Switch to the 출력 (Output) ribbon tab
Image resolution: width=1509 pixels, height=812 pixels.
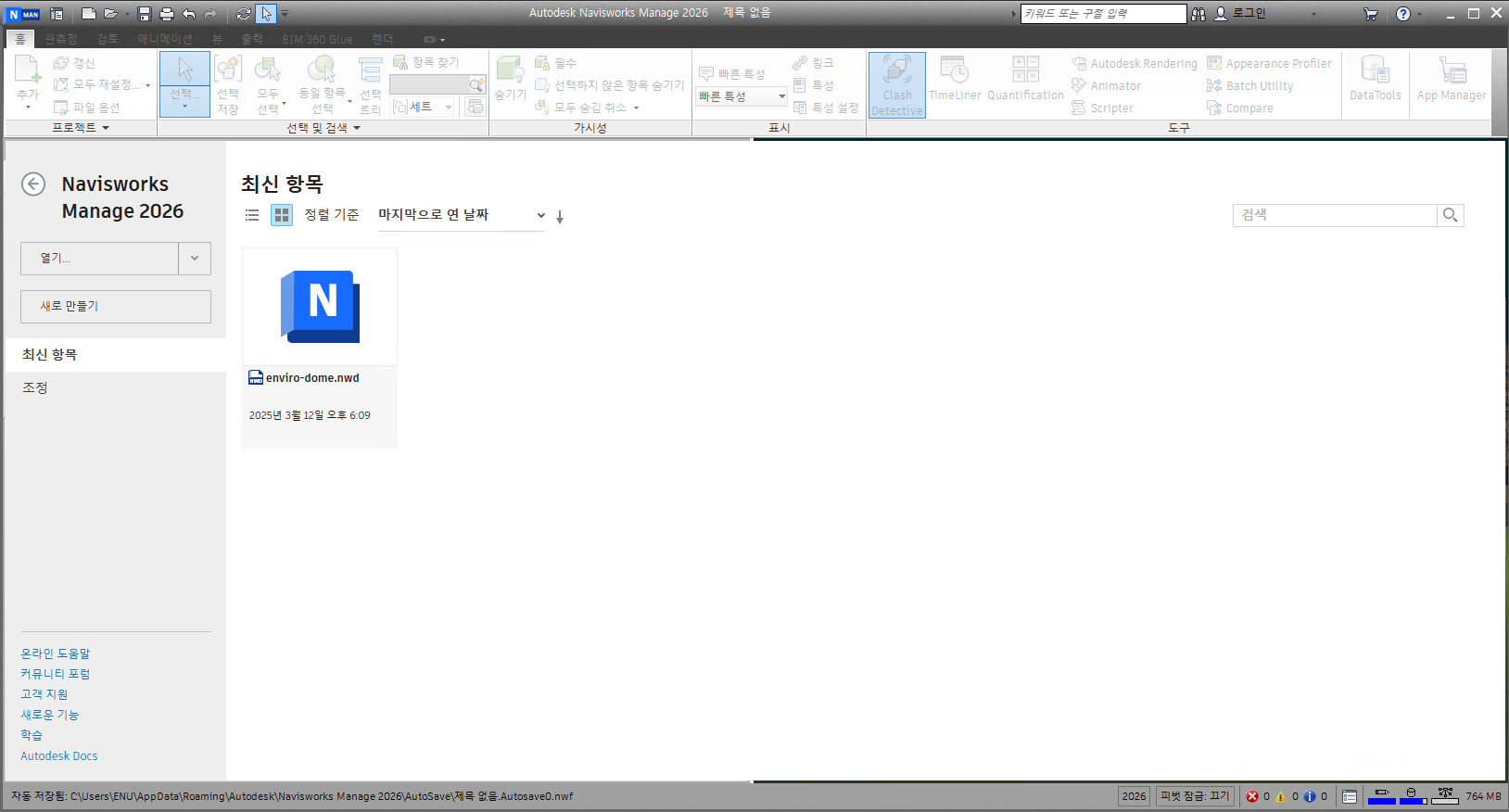point(252,39)
